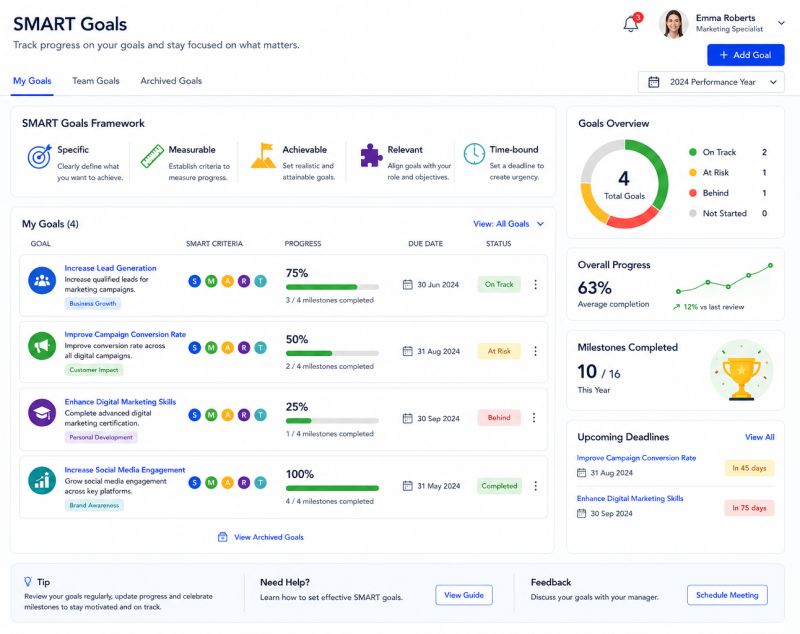Click the graduation cap icon for Marketing Skills
Image resolution: width=800 pixels, height=634 pixels.
click(x=42, y=413)
